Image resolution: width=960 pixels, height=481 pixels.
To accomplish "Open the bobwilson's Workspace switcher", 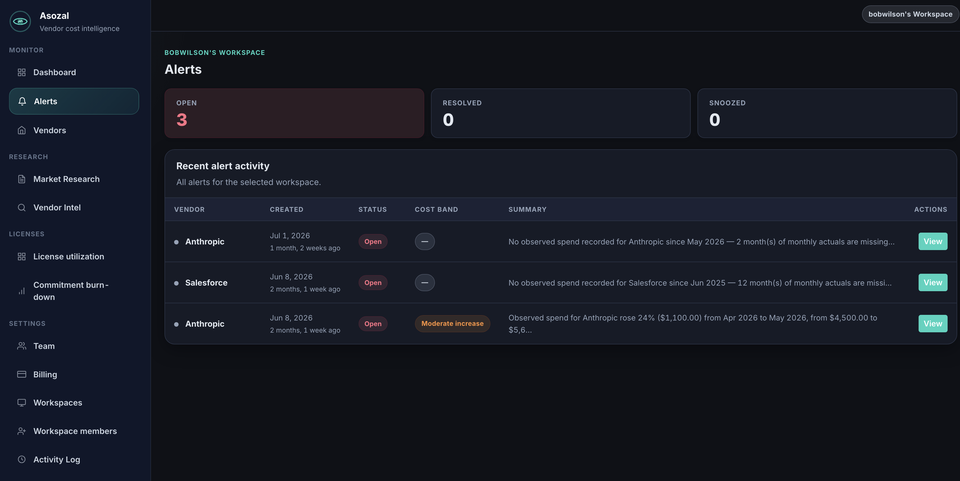I will 910,14.
